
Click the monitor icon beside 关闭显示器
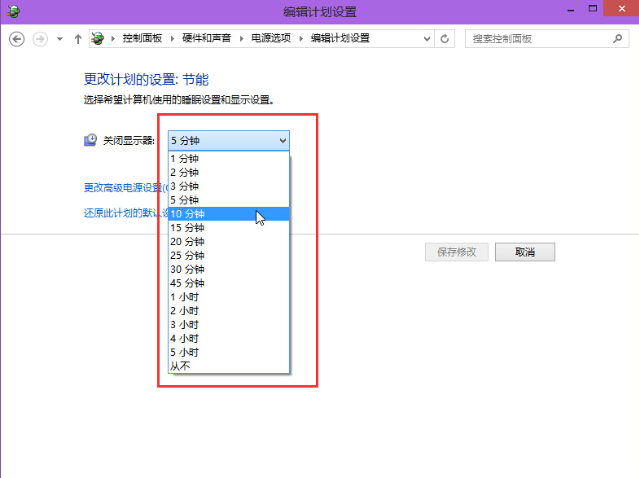click(91, 141)
